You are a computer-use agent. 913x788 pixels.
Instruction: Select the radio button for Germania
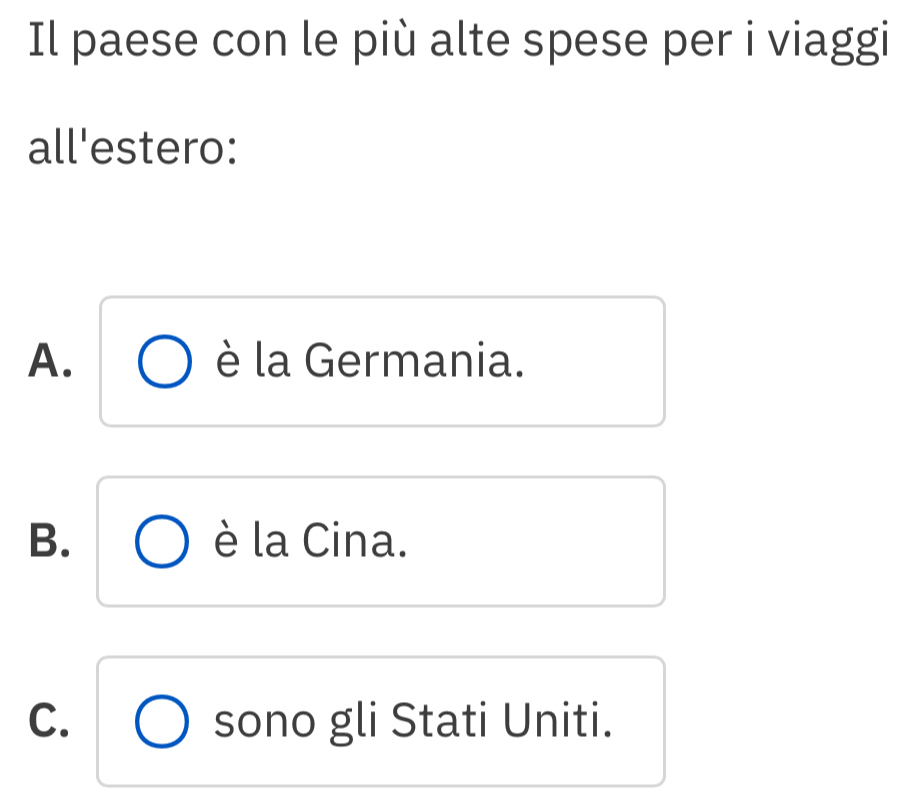click(x=163, y=362)
